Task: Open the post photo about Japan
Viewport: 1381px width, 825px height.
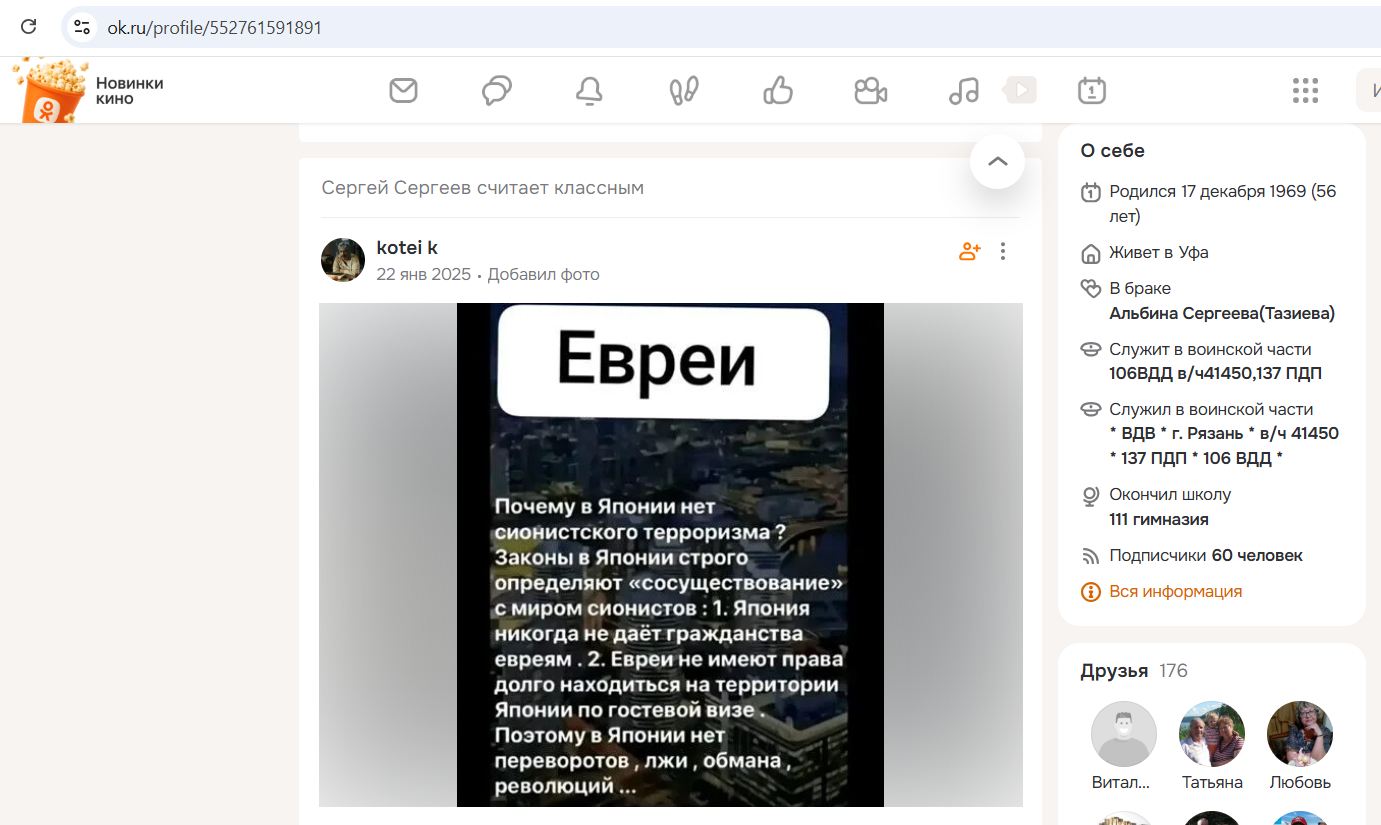Action: (x=670, y=555)
